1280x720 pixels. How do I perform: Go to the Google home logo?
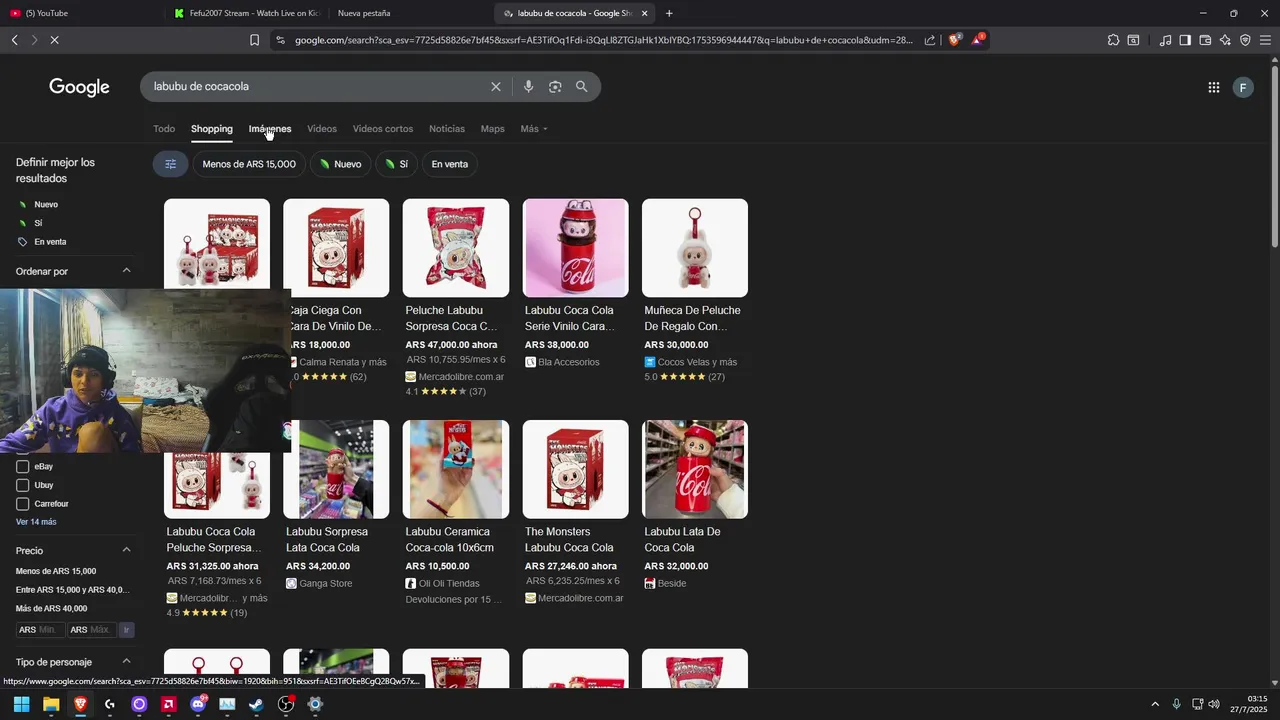pyautogui.click(x=79, y=87)
